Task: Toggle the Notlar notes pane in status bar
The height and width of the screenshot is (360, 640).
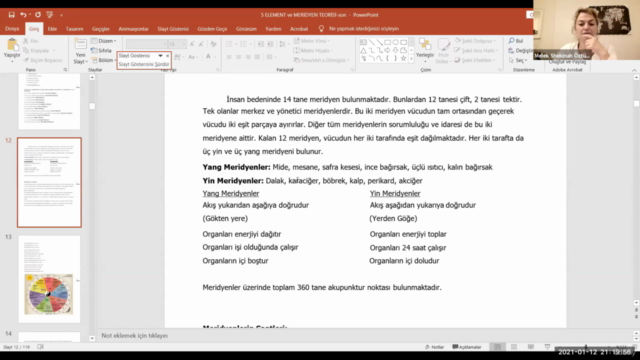Action: click(434, 347)
